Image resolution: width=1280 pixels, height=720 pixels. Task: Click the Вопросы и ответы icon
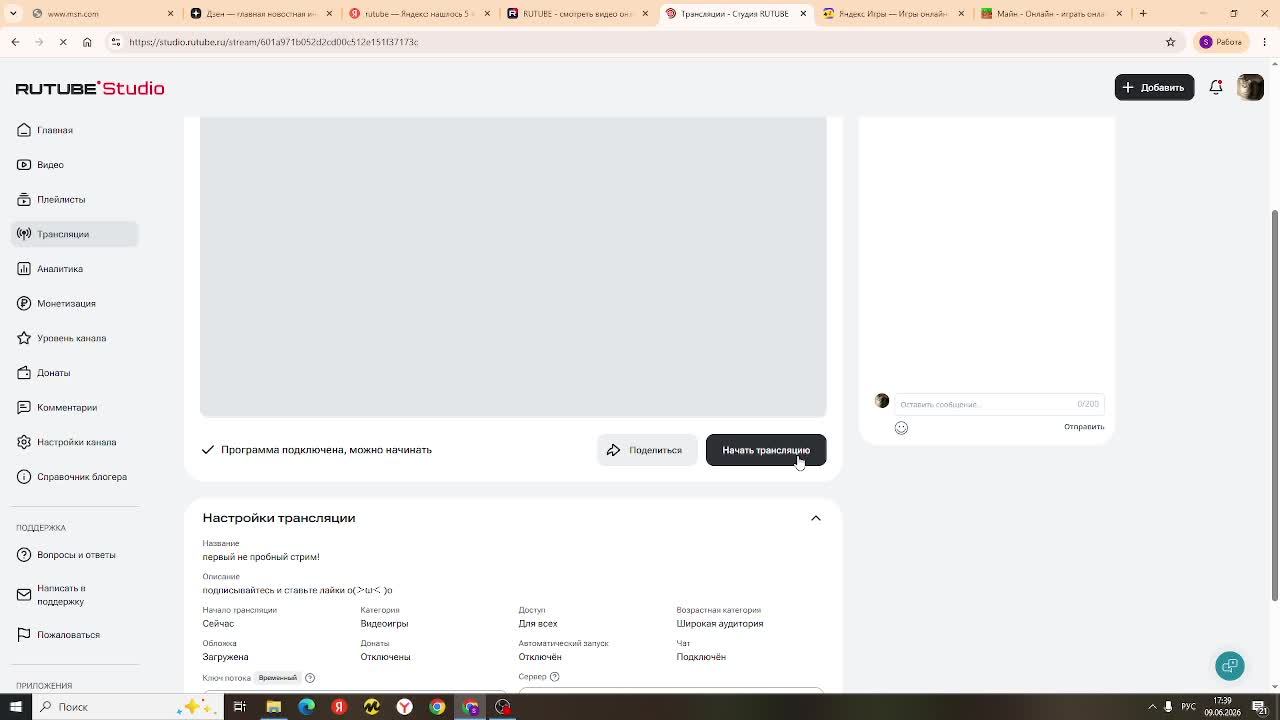point(24,555)
